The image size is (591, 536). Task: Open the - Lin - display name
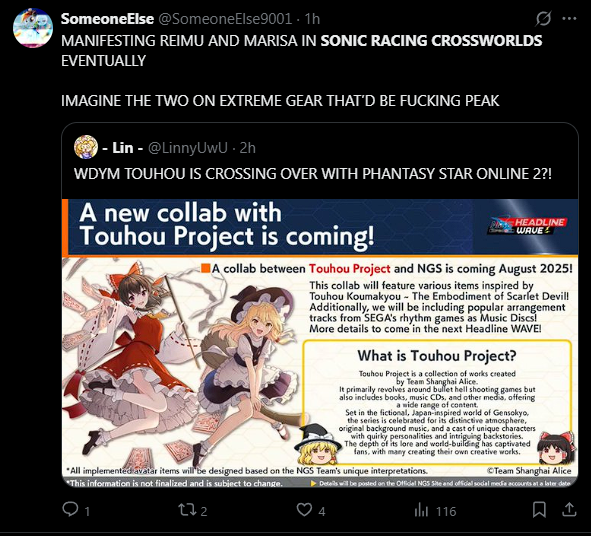[123, 148]
